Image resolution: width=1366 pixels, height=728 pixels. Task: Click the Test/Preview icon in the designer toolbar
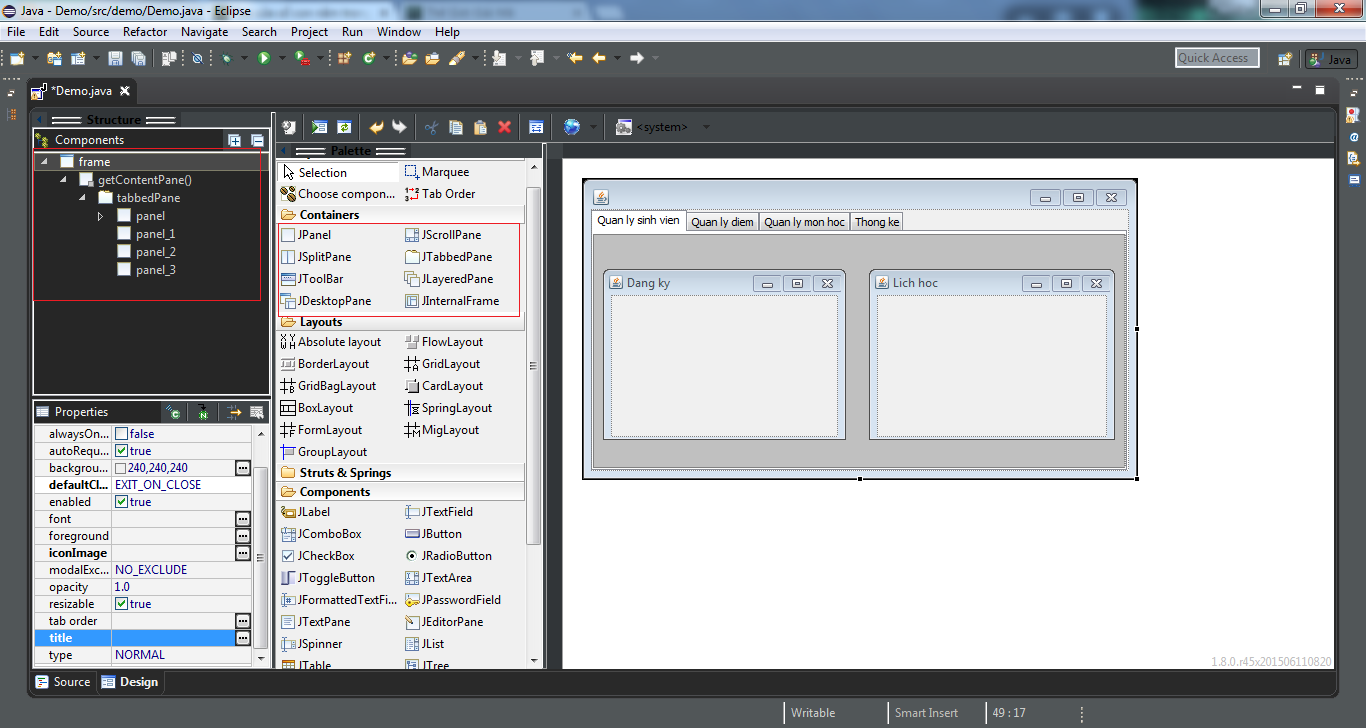[x=319, y=127]
